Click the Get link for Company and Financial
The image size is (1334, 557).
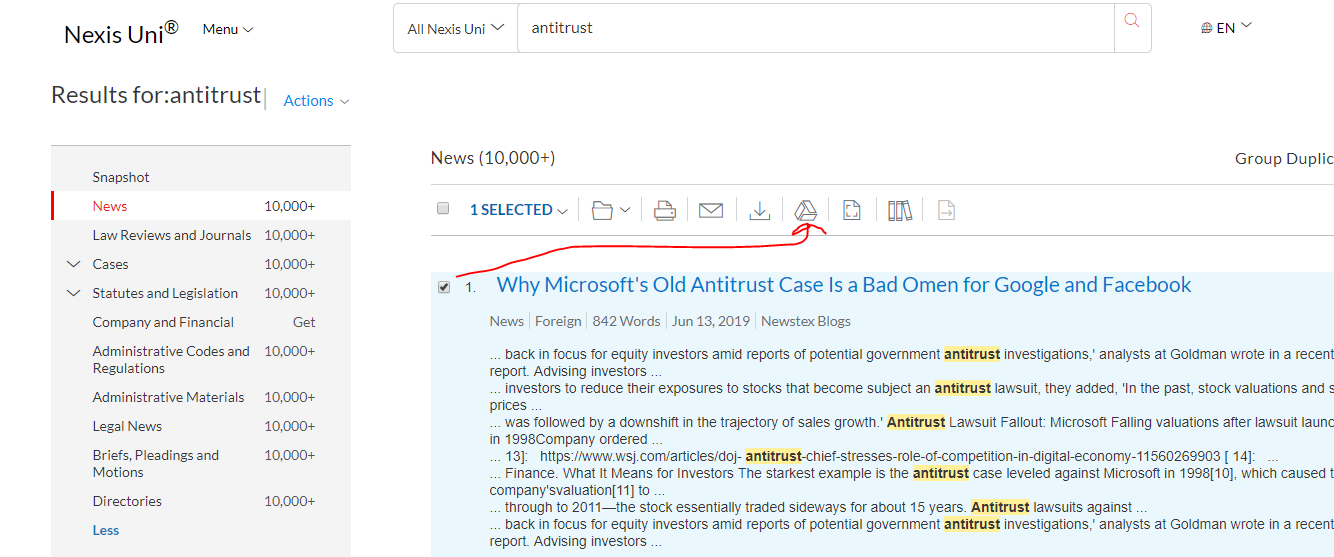pos(304,322)
